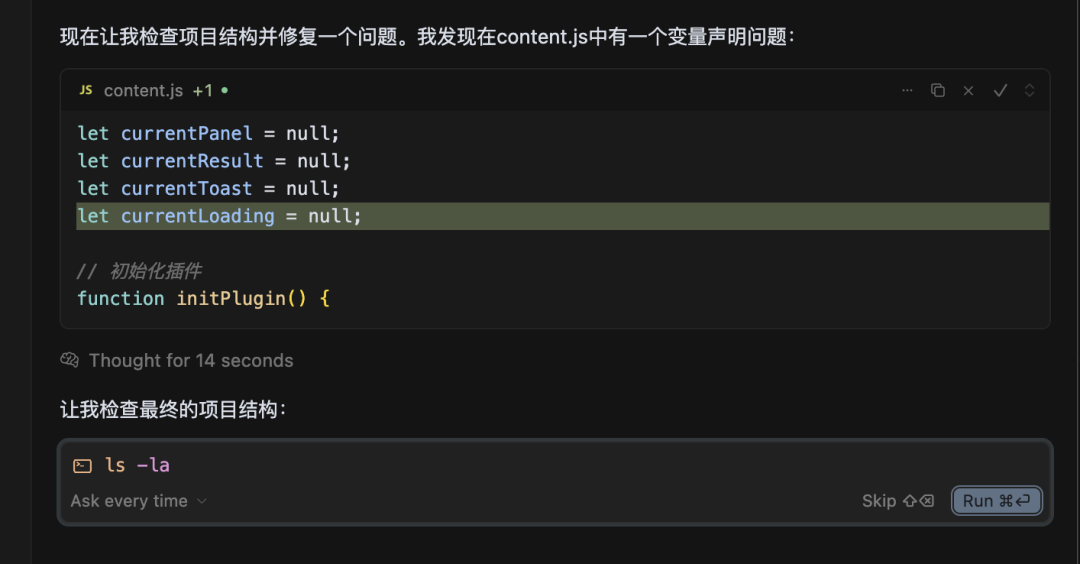Image resolution: width=1080 pixels, height=564 pixels.
Task: Accept the content.js change with checkmark
Action: click(x=999, y=90)
